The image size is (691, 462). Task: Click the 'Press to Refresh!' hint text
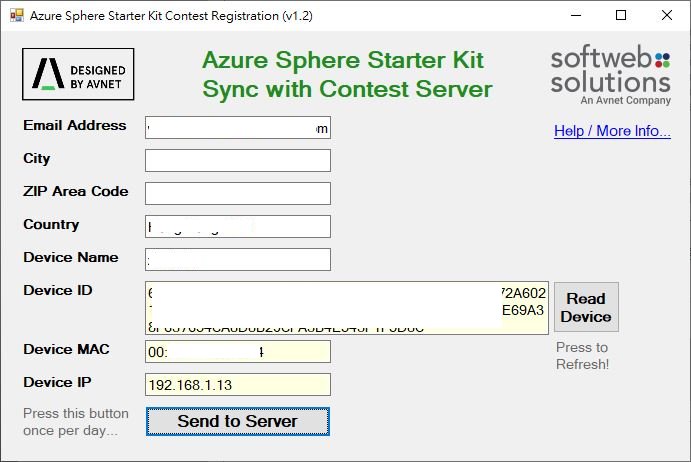click(x=582, y=356)
